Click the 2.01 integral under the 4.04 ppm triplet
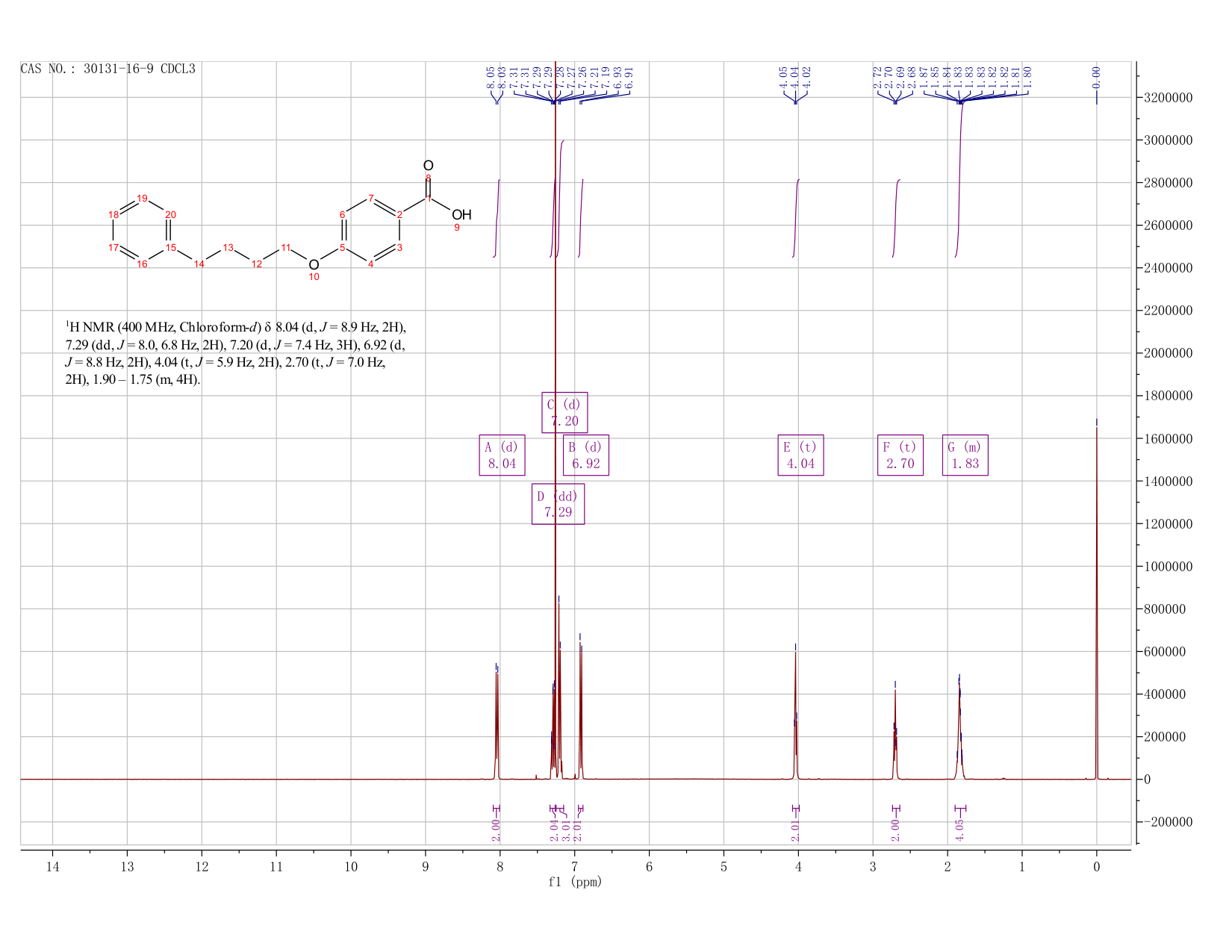This screenshot has width=1232, height=952. coord(795,830)
